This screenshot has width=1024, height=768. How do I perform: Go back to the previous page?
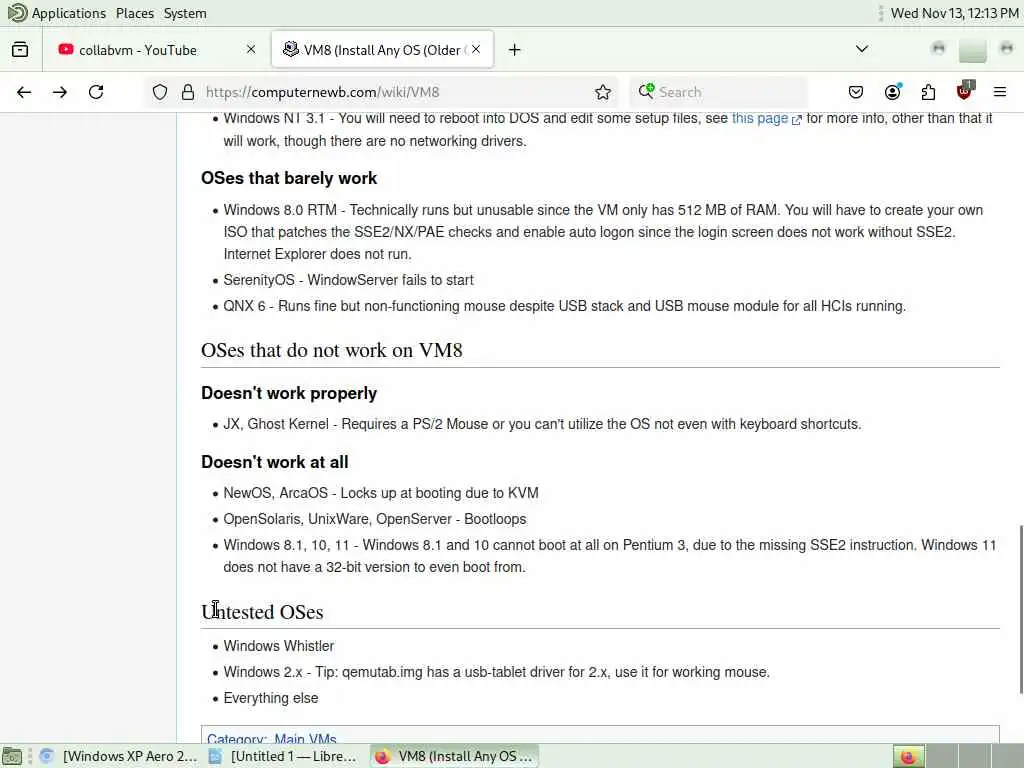click(24, 92)
